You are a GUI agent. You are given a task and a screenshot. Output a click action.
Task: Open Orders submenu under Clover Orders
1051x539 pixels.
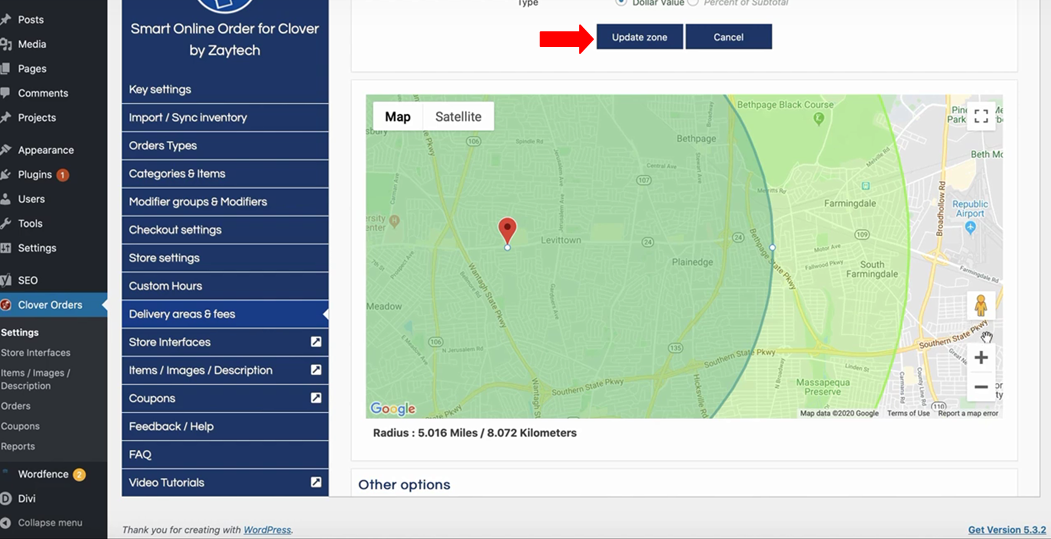[15, 406]
